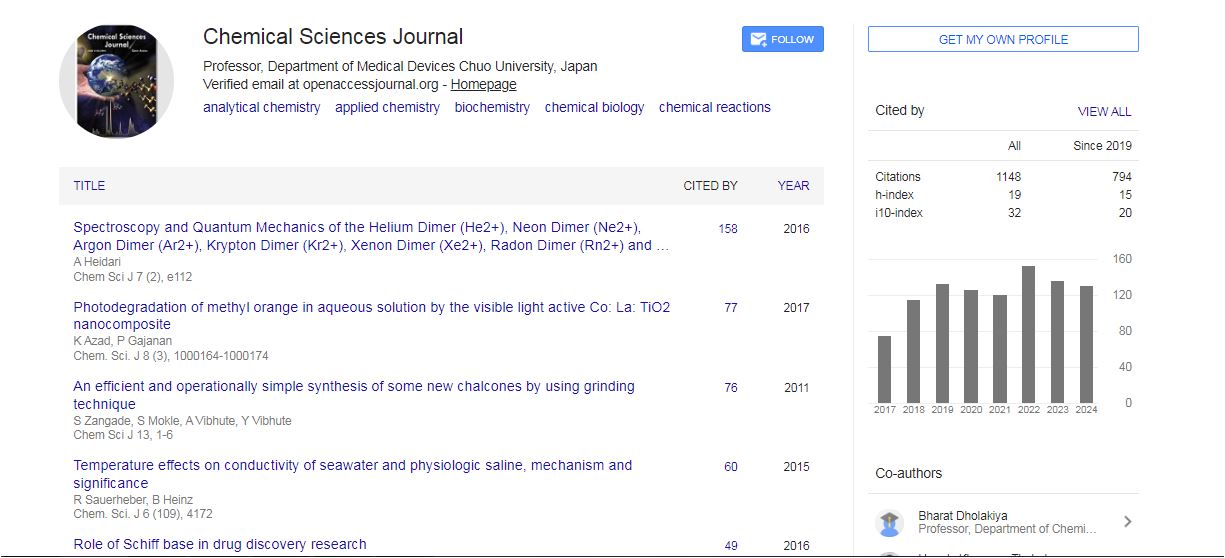Open the Homepage link
The height and width of the screenshot is (558, 1225).
tap(483, 84)
